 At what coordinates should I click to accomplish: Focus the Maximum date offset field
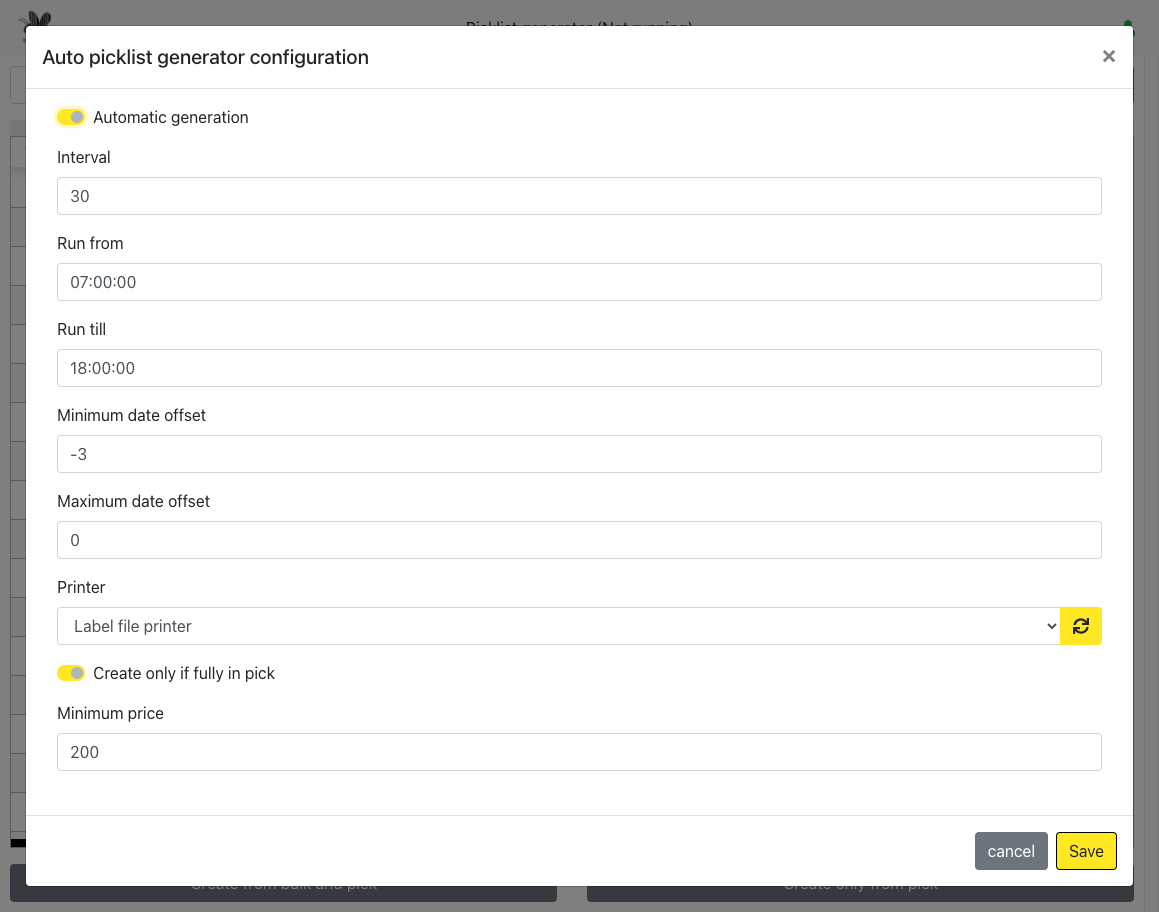(579, 540)
